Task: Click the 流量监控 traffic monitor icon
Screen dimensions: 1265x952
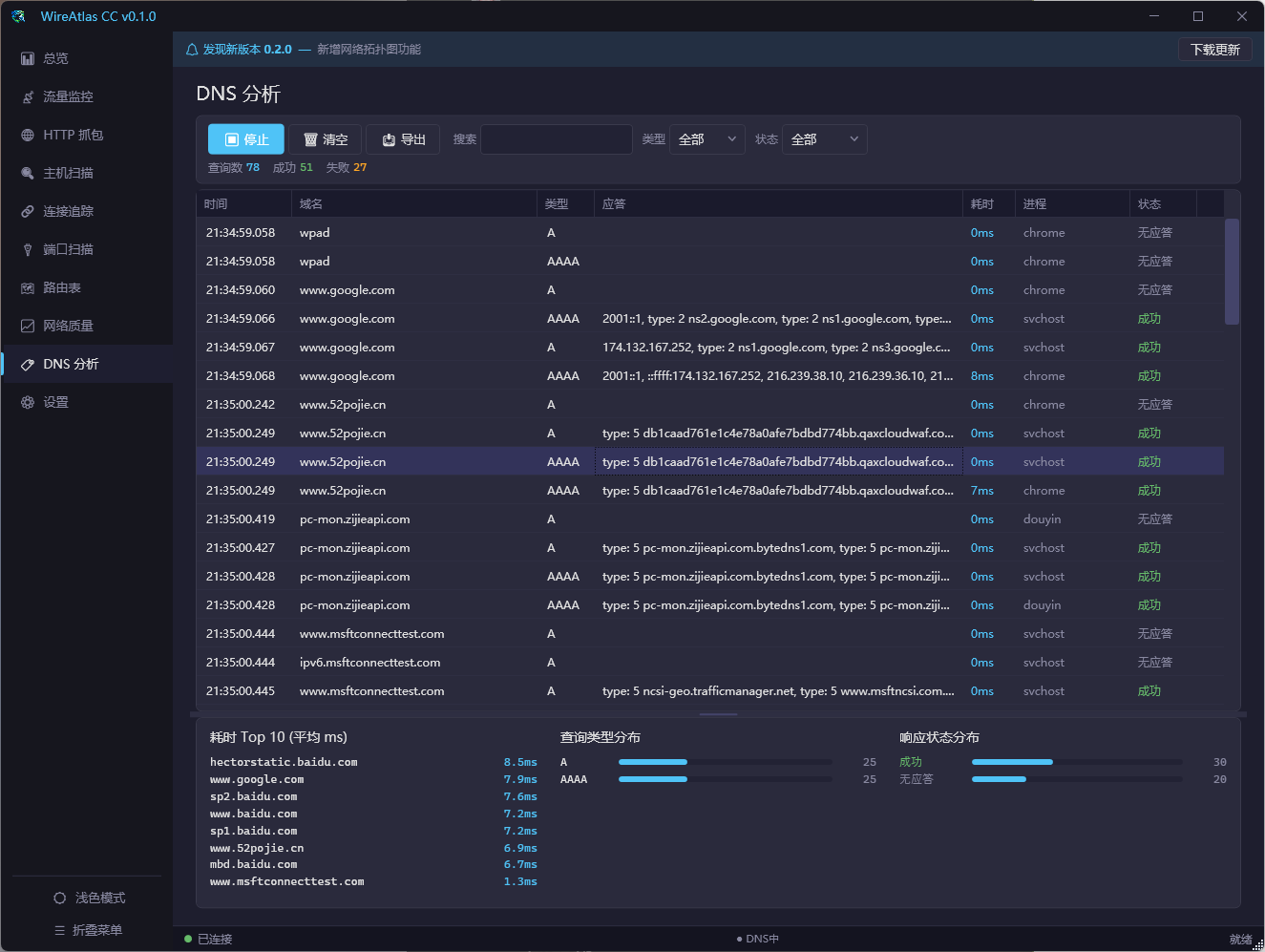Action: point(28,96)
